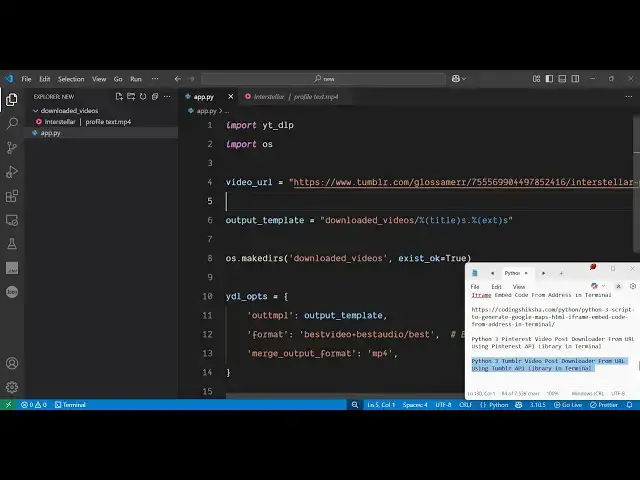This screenshot has height=480, width=640.
Task: Click the command center search box
Action: click(323, 79)
